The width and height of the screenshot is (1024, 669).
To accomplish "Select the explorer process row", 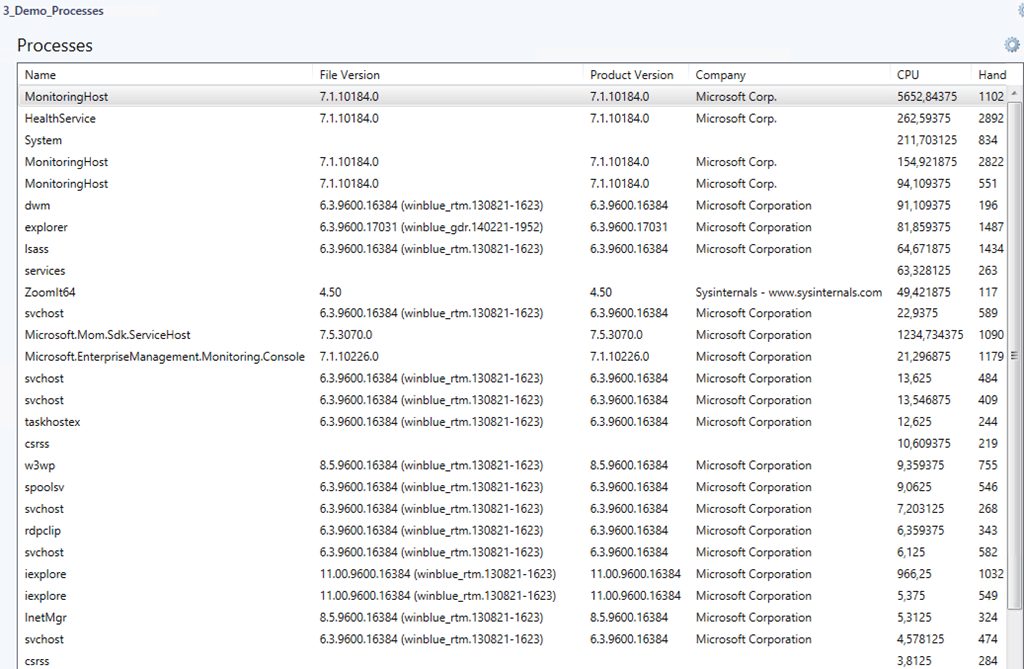I will click(x=513, y=227).
